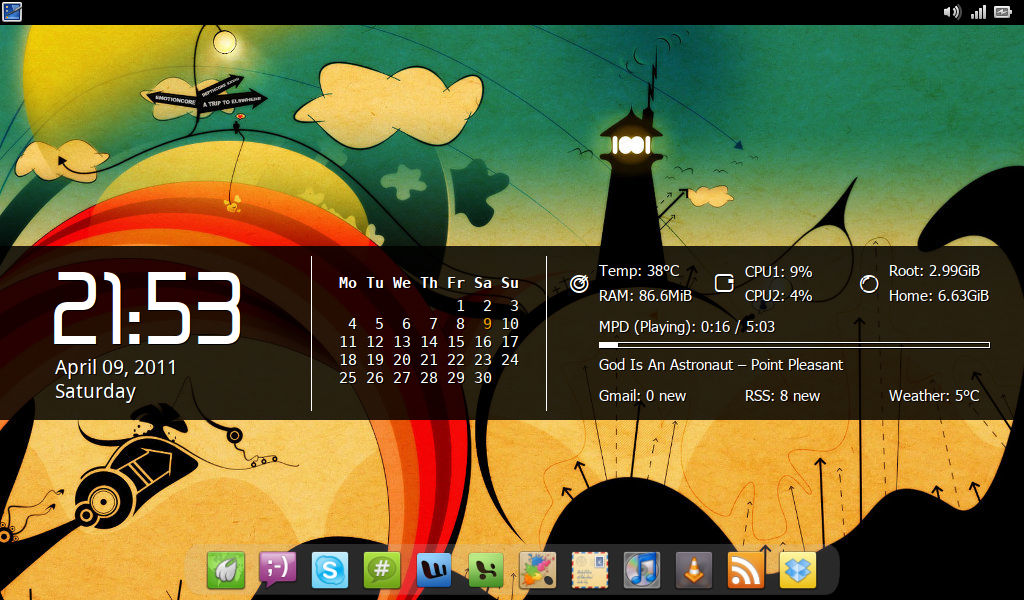
Task: Launch the green hash IRC chat icon
Action: [382, 570]
